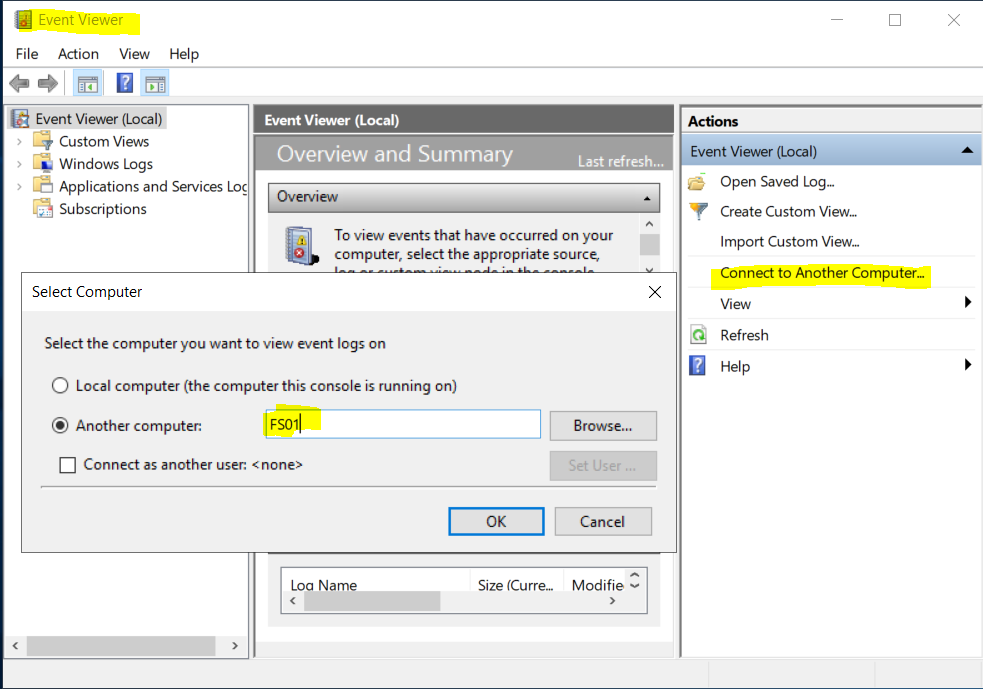The image size is (983, 689).
Task: Click the FS01 computer name input field
Action: tap(402, 424)
